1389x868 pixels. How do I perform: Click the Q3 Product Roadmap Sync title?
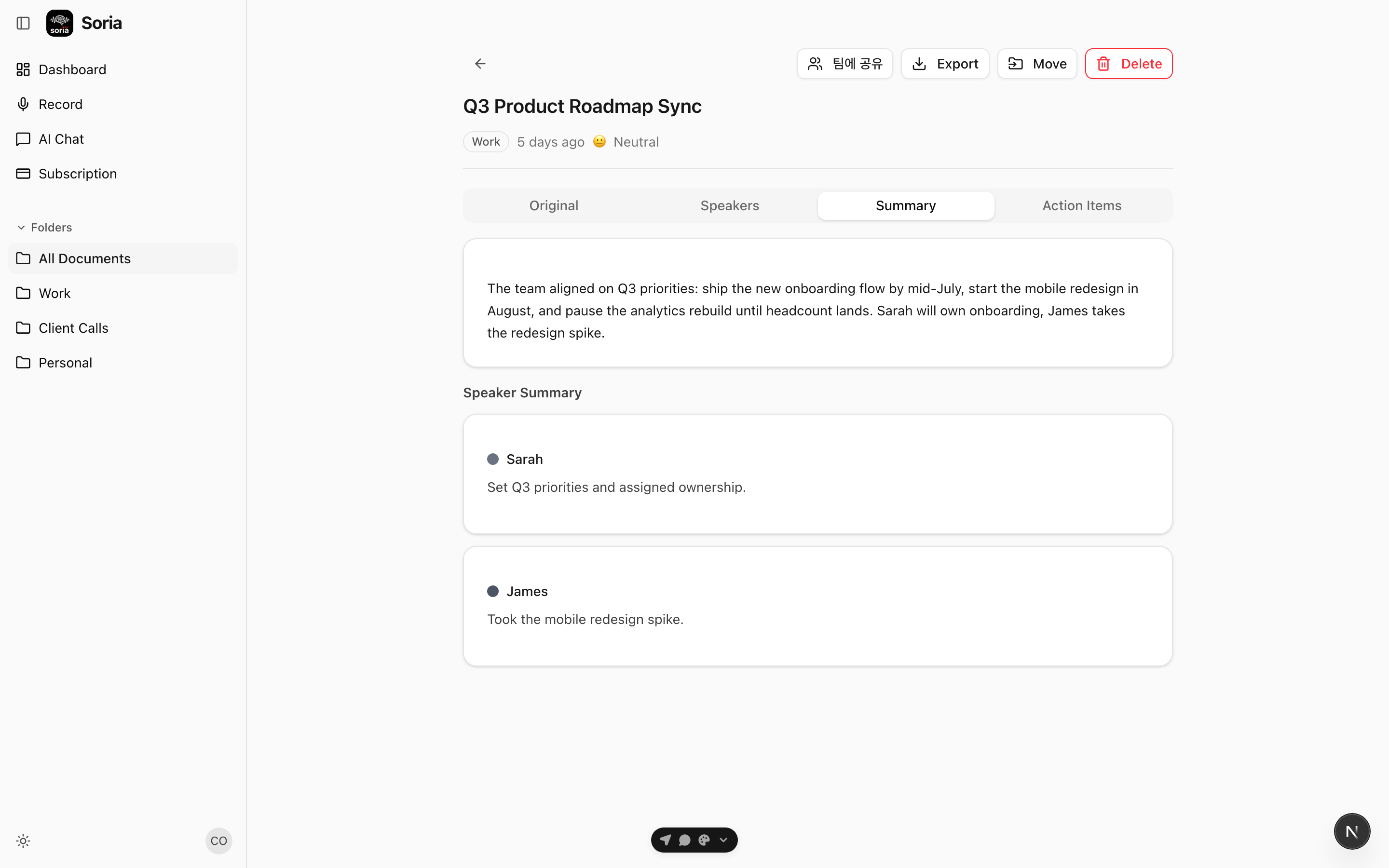coord(582,106)
